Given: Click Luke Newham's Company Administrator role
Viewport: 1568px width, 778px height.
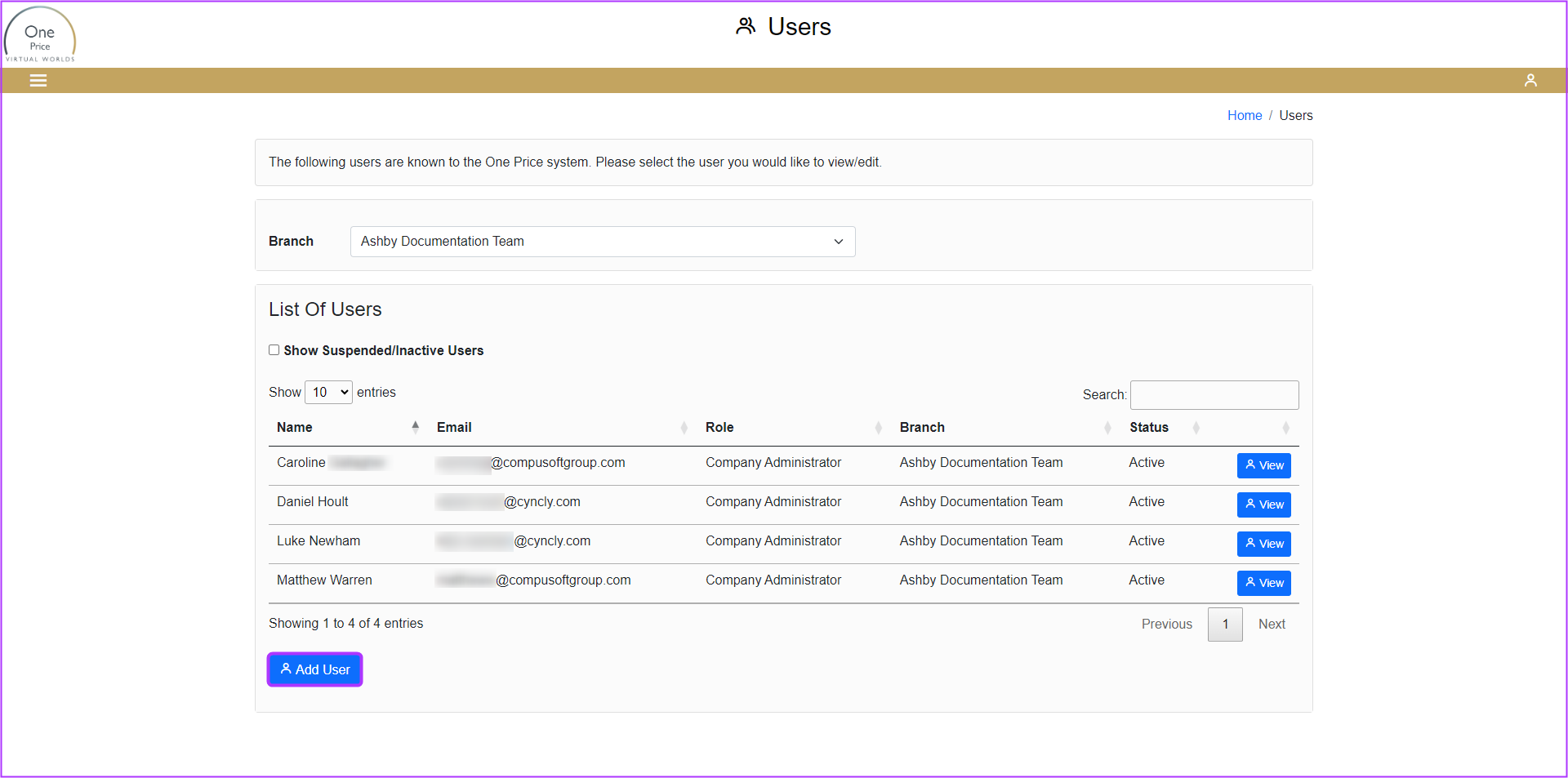Looking at the screenshot, I should tap(773, 540).
